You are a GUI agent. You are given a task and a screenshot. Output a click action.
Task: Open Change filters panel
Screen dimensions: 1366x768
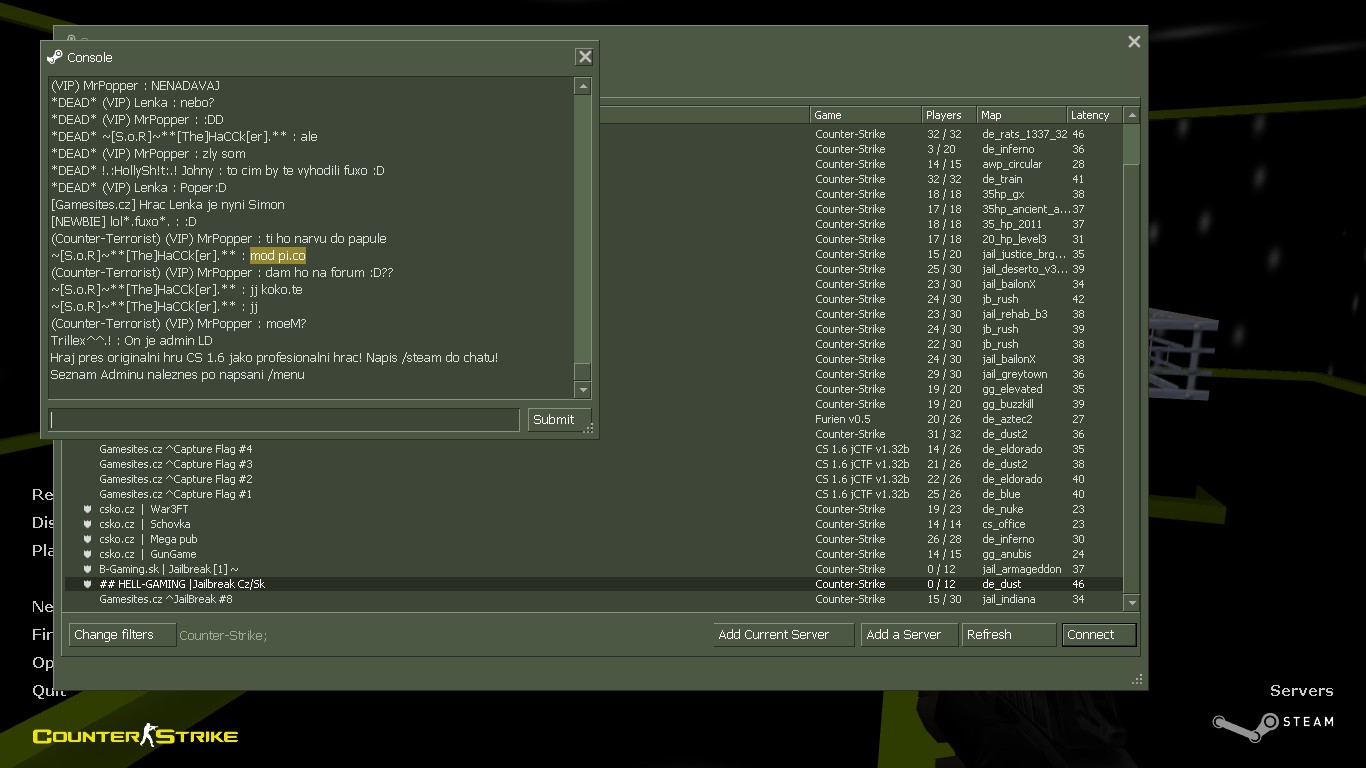point(120,635)
